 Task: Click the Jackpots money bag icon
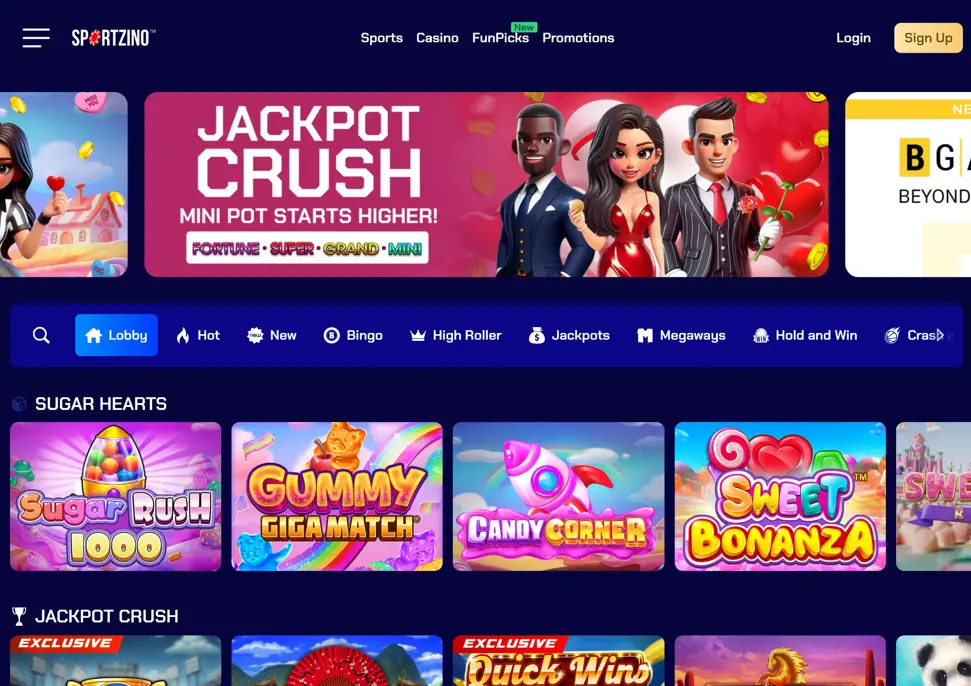click(537, 335)
